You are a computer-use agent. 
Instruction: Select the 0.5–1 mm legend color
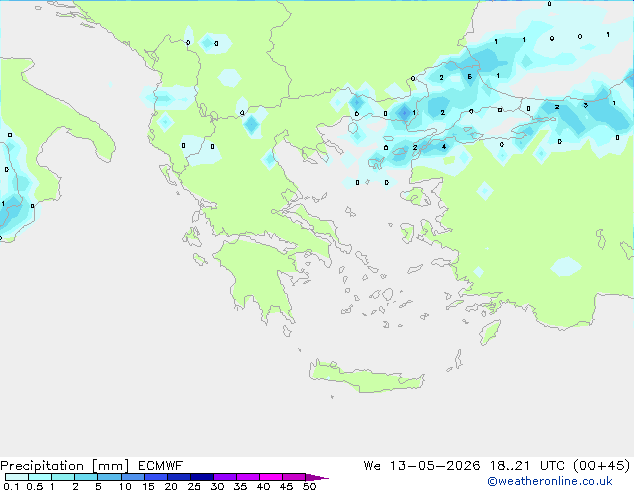(40, 477)
